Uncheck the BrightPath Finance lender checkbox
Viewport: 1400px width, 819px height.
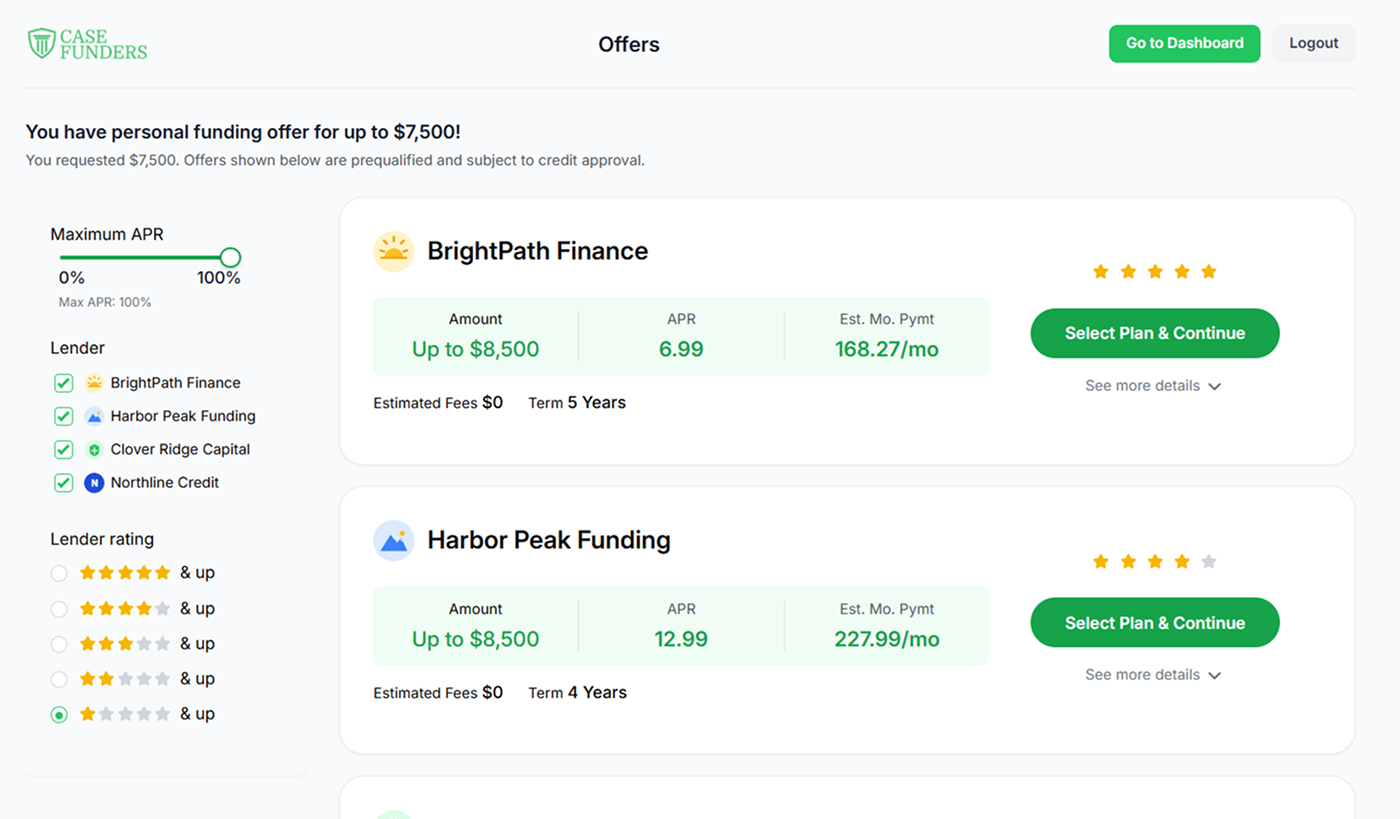coord(64,383)
